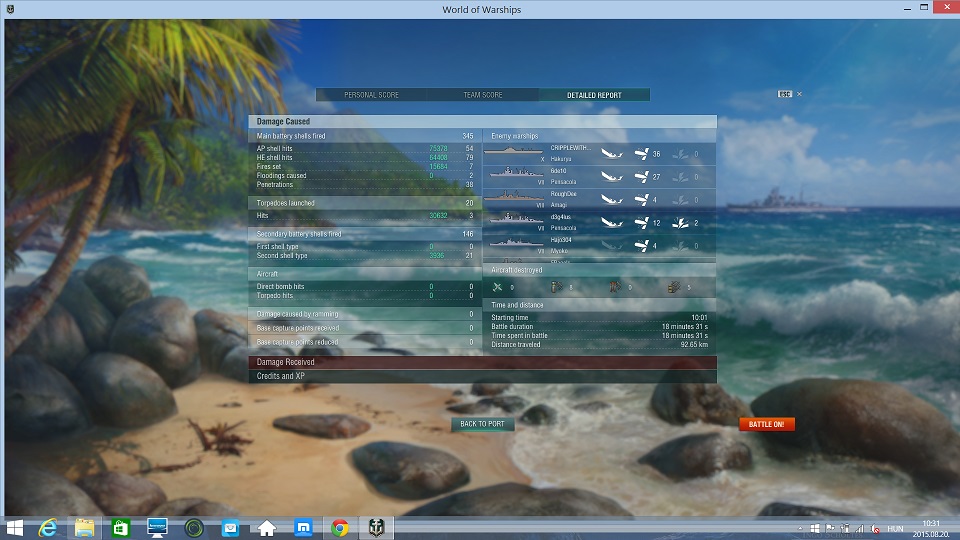Click the critical hits icon showing 2
Viewport: 960px width, 540px height.
[680, 223]
